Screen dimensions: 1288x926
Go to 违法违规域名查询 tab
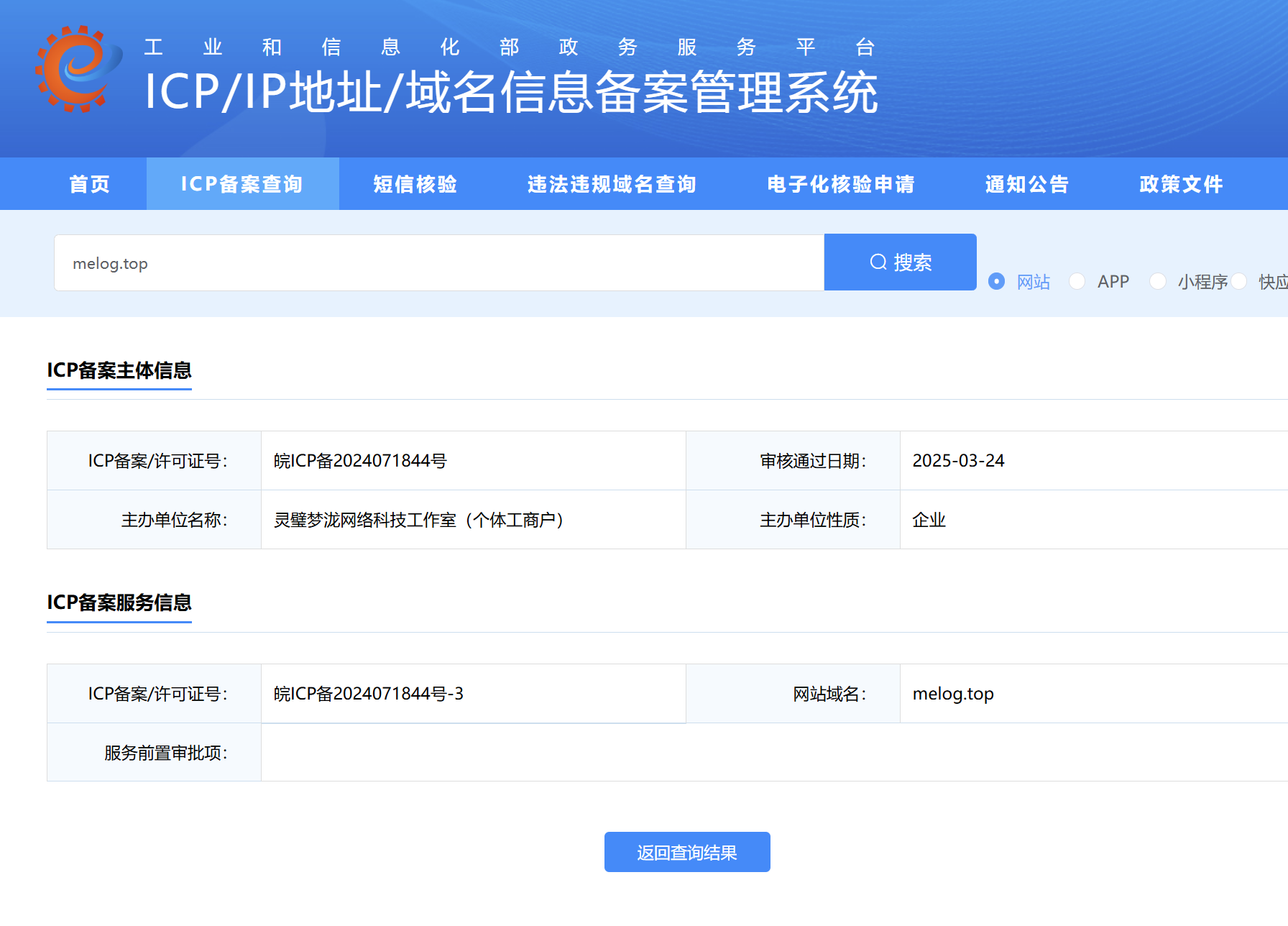click(612, 184)
